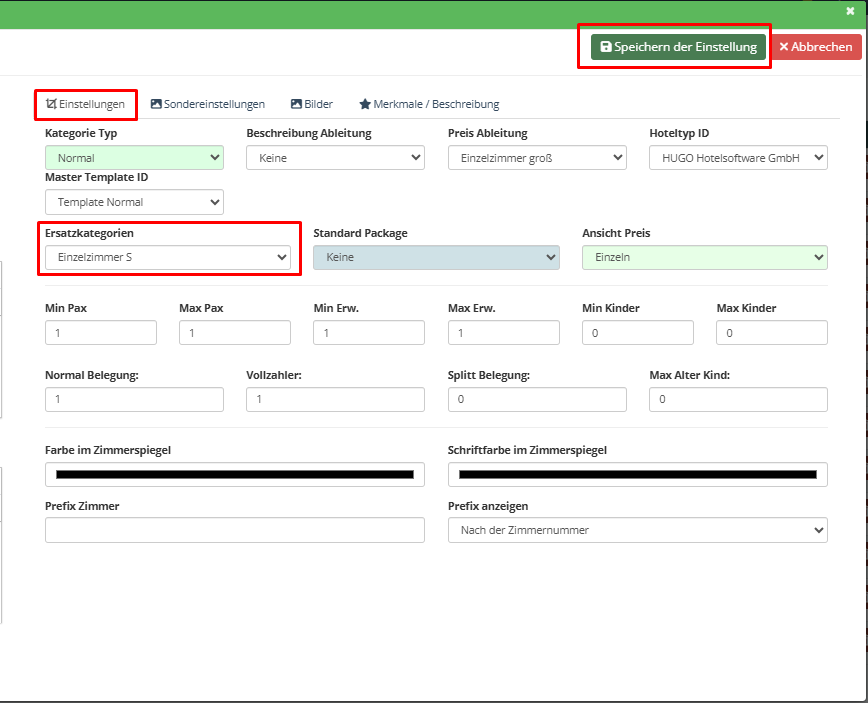Open the Prefix anzeigen dropdown
The height and width of the screenshot is (703, 868).
638,530
